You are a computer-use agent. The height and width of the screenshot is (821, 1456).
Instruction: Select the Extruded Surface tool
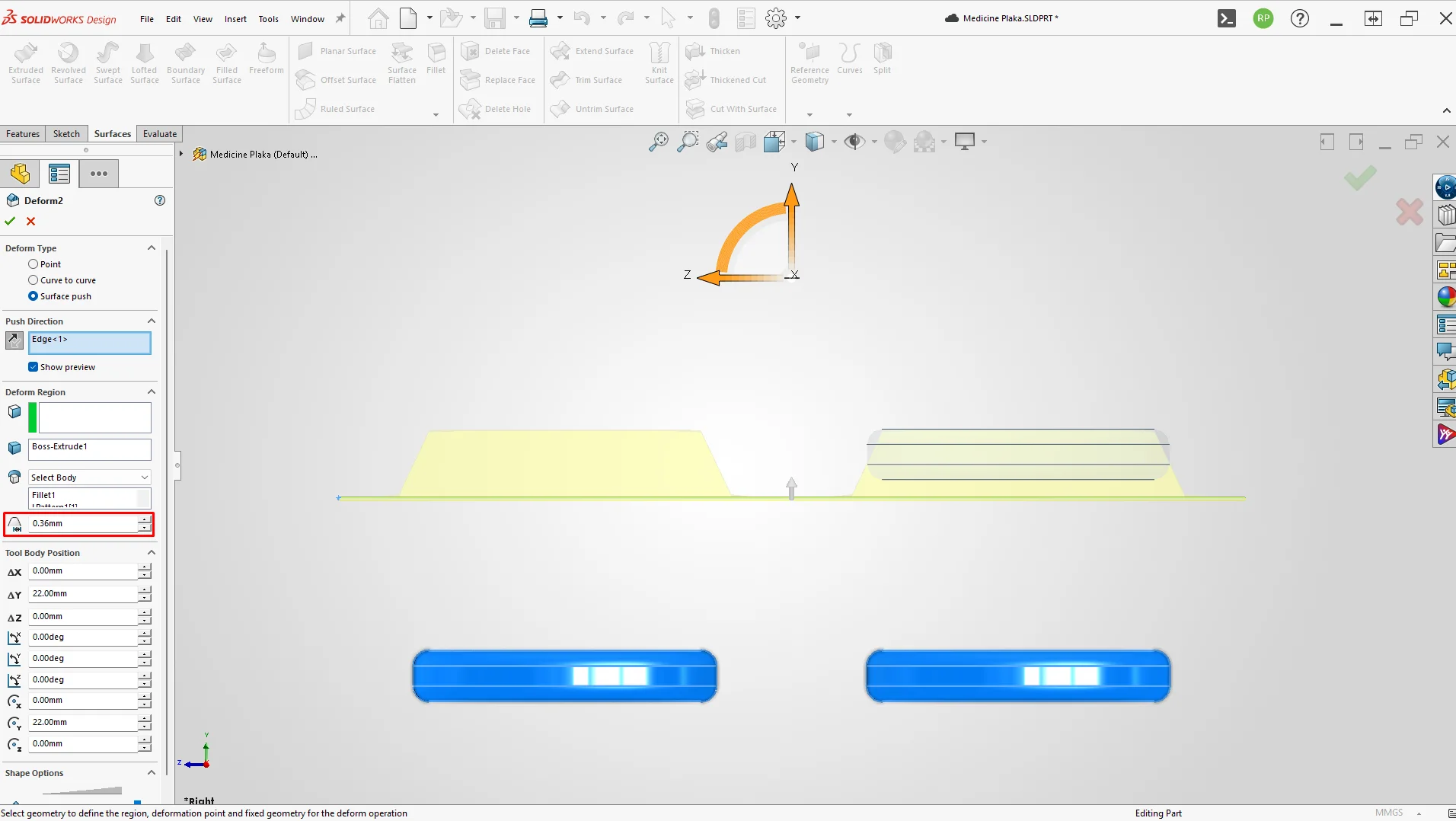pyautogui.click(x=26, y=62)
